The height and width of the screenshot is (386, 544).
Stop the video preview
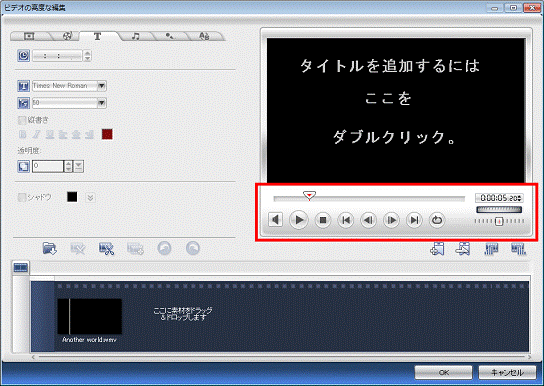coord(323,220)
